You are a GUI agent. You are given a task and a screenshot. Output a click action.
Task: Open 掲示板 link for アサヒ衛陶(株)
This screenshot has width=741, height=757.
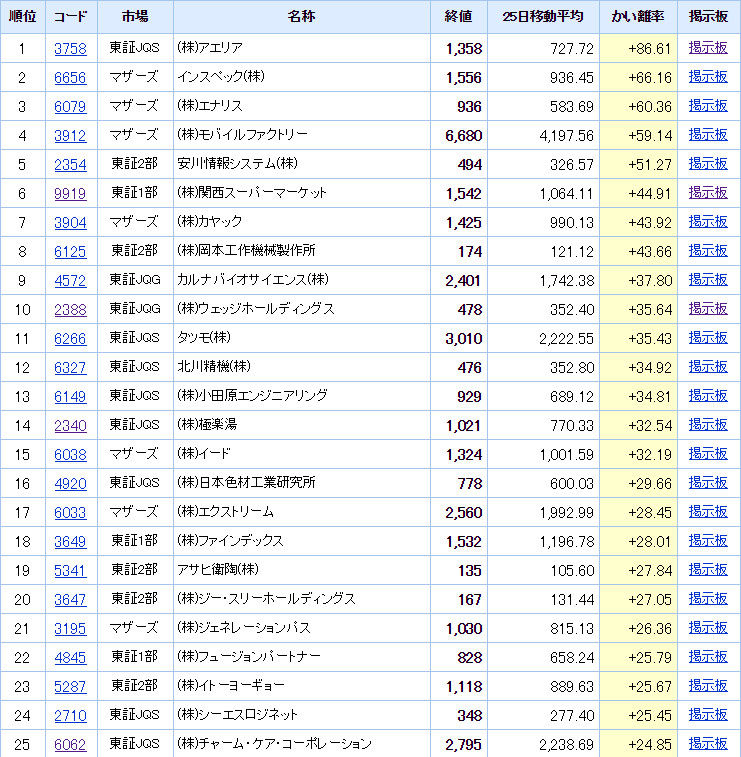coord(708,570)
